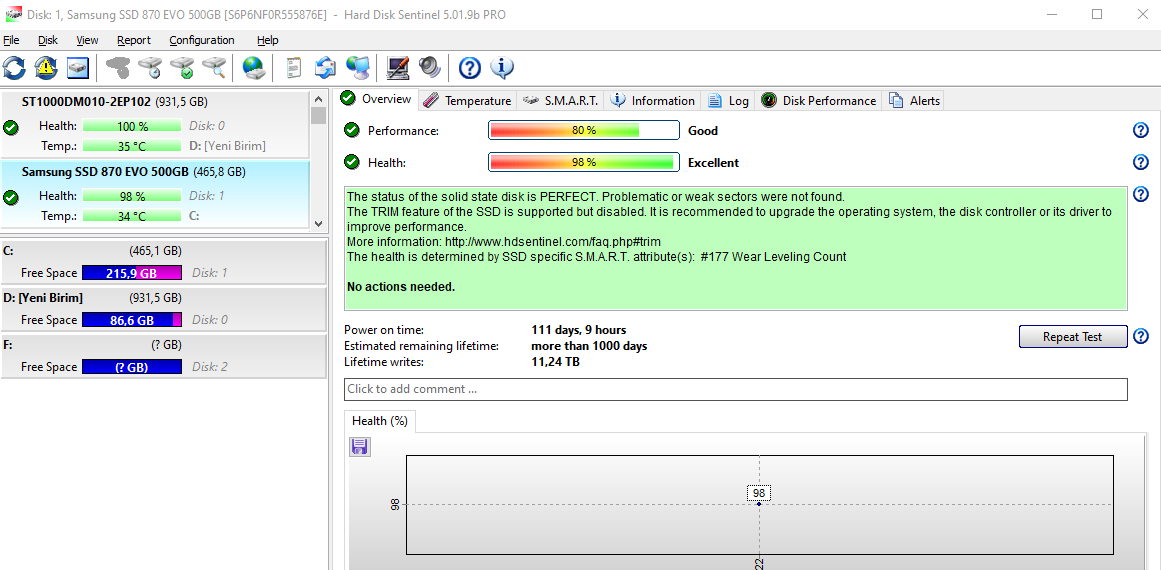Click help icon next to Repeat Test
1161x570 pixels.
point(1141,336)
